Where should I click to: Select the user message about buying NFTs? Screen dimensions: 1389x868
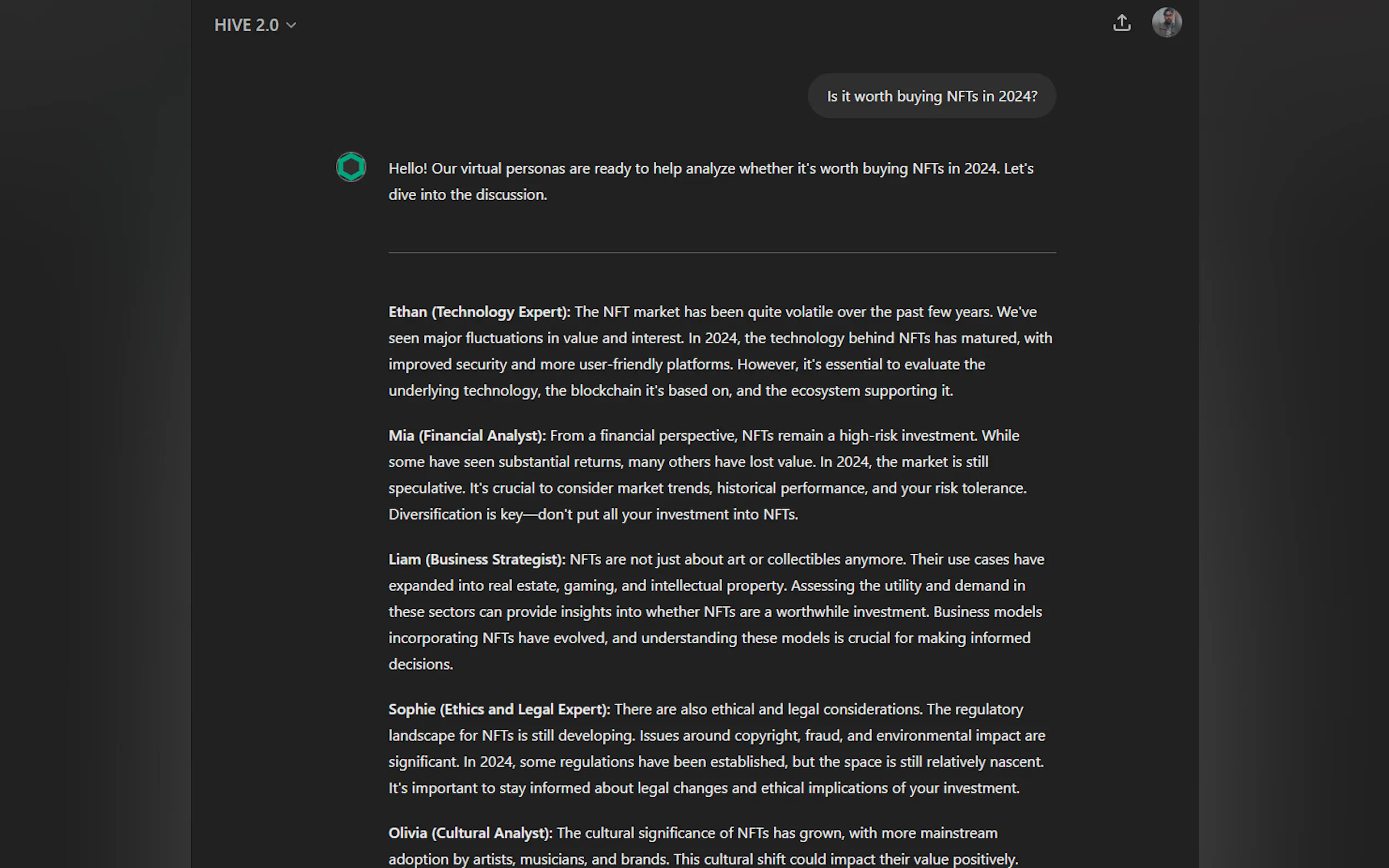click(x=931, y=96)
